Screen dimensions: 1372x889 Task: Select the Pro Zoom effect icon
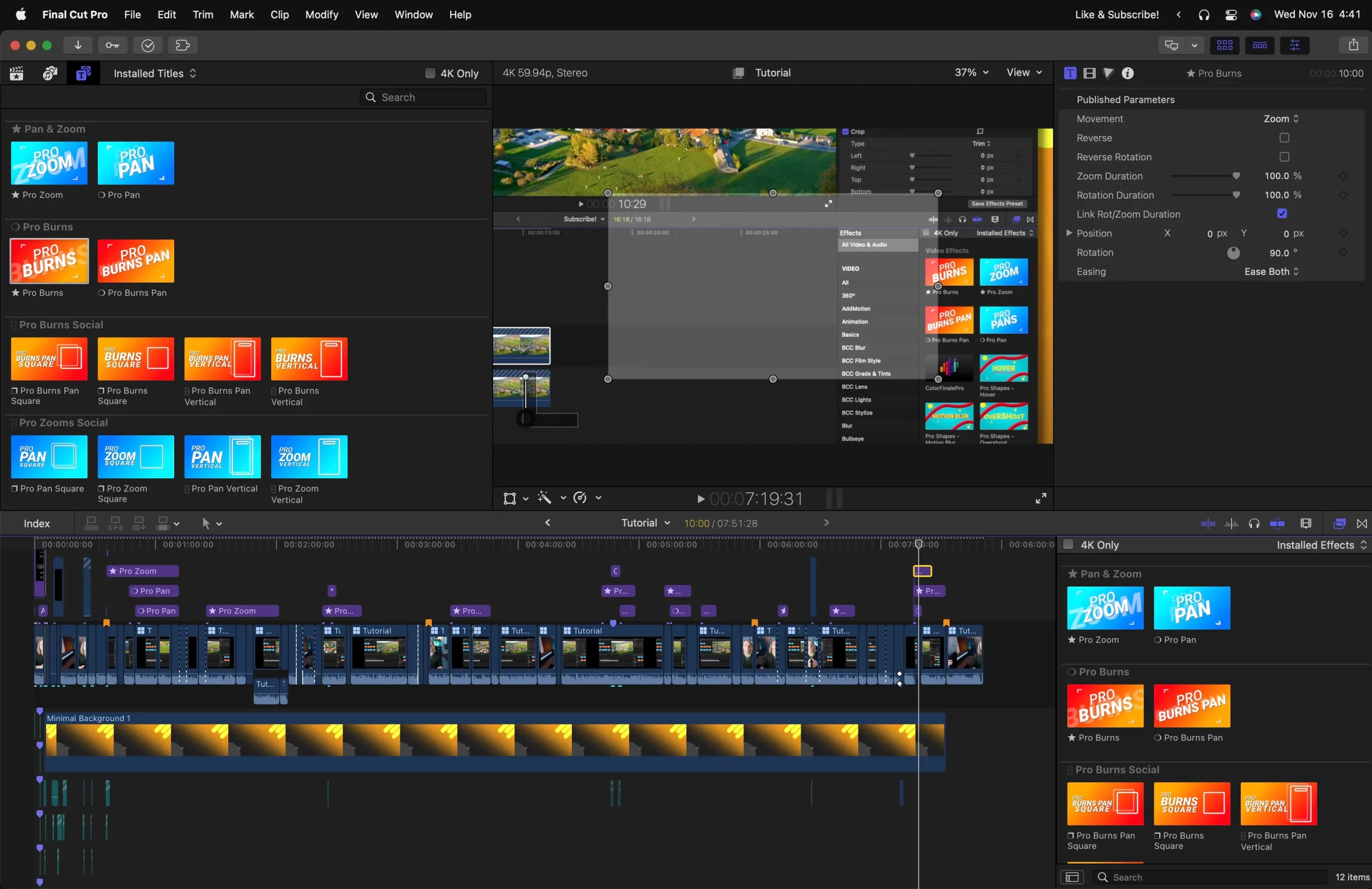click(x=1104, y=608)
